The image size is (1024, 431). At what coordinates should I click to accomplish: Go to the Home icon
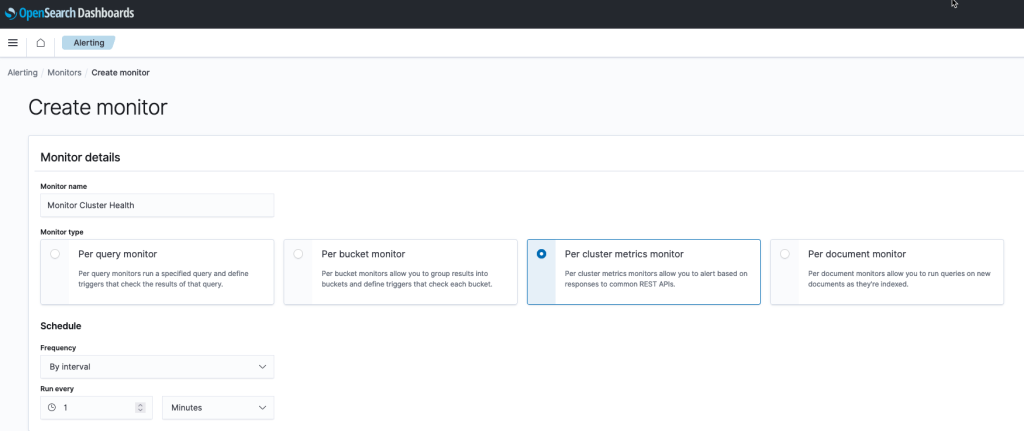[x=40, y=43]
